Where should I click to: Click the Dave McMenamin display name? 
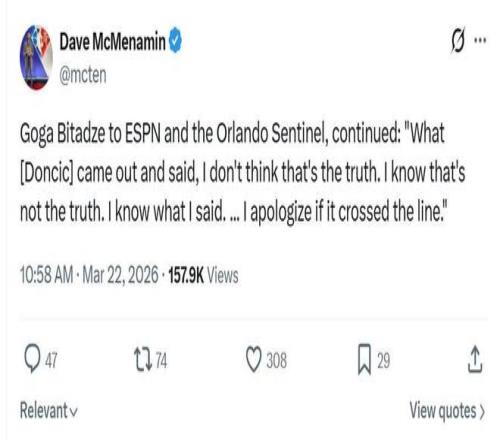point(112,42)
